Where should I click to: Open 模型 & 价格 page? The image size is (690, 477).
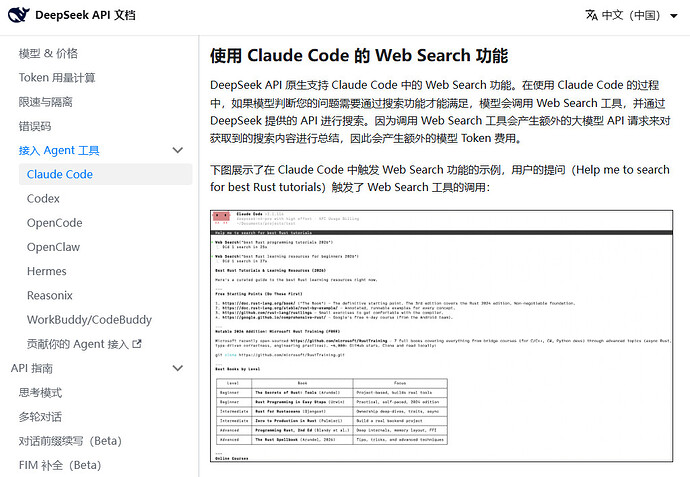pos(48,54)
